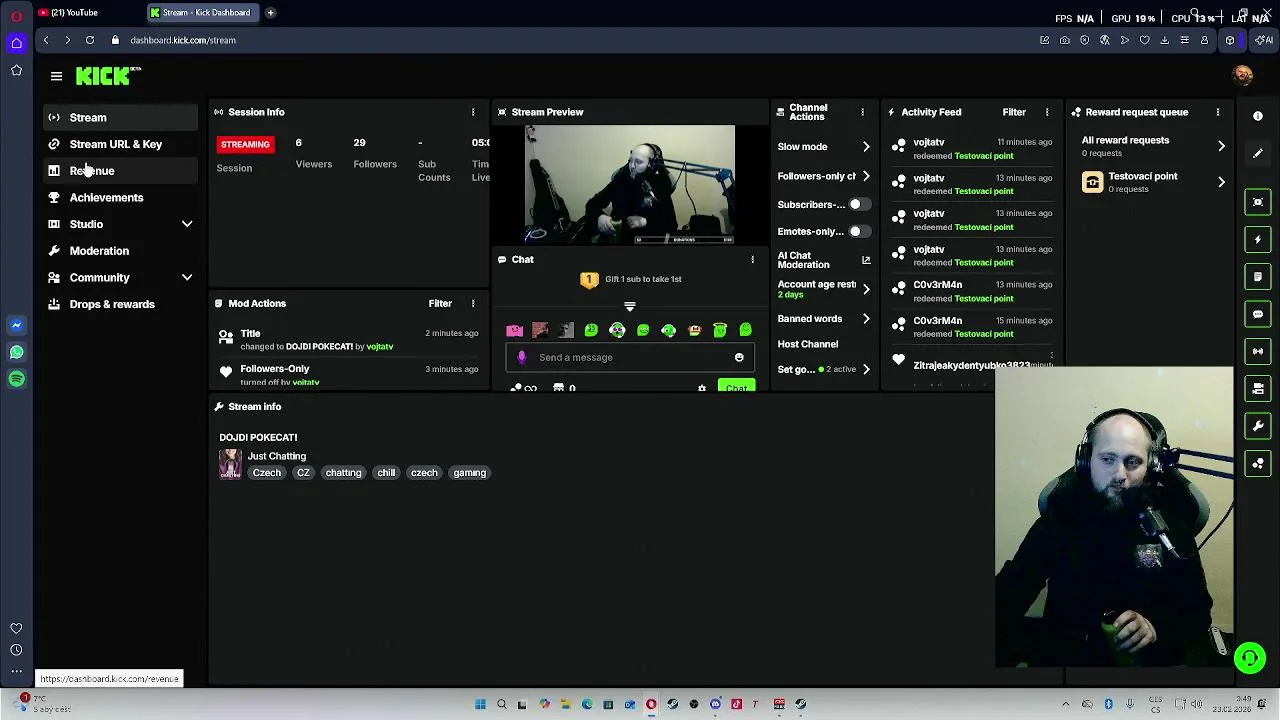Open a new browser tab
The image size is (1280, 720).
tap(270, 12)
